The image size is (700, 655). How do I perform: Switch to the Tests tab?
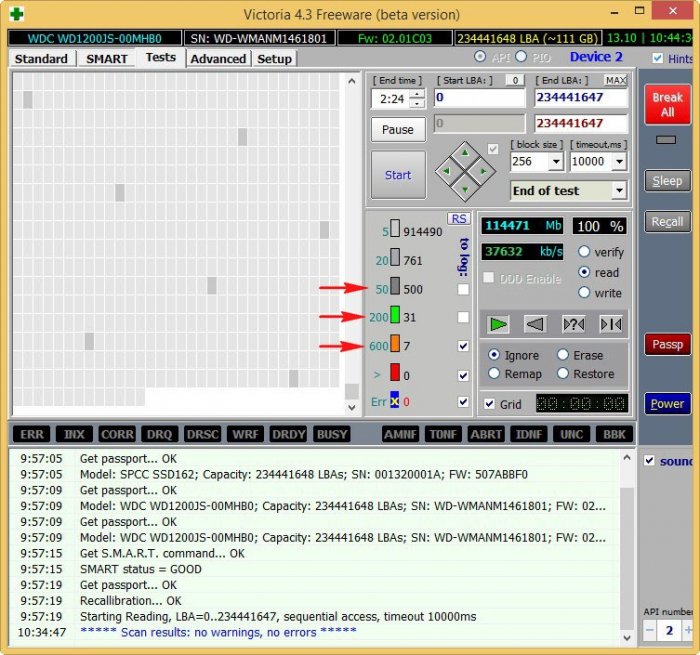click(x=161, y=58)
